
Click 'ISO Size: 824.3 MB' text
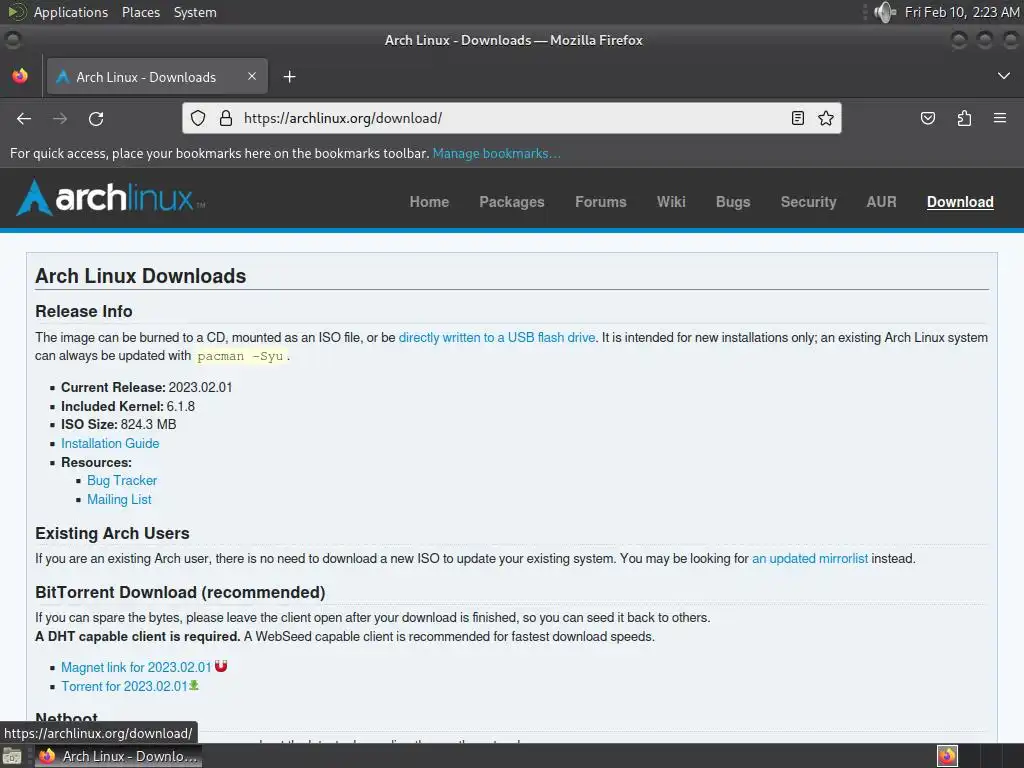pyautogui.click(x=119, y=424)
